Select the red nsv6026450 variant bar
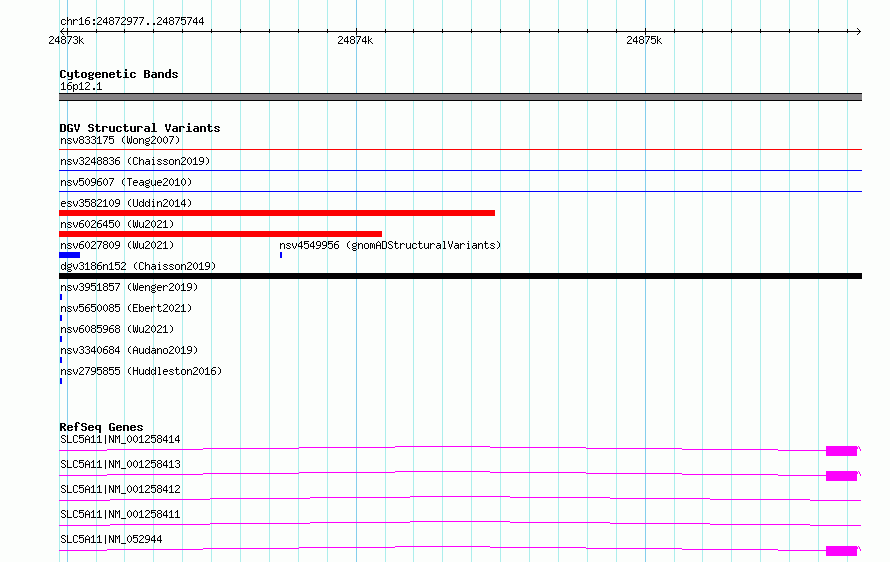The image size is (890, 562). click(220, 234)
